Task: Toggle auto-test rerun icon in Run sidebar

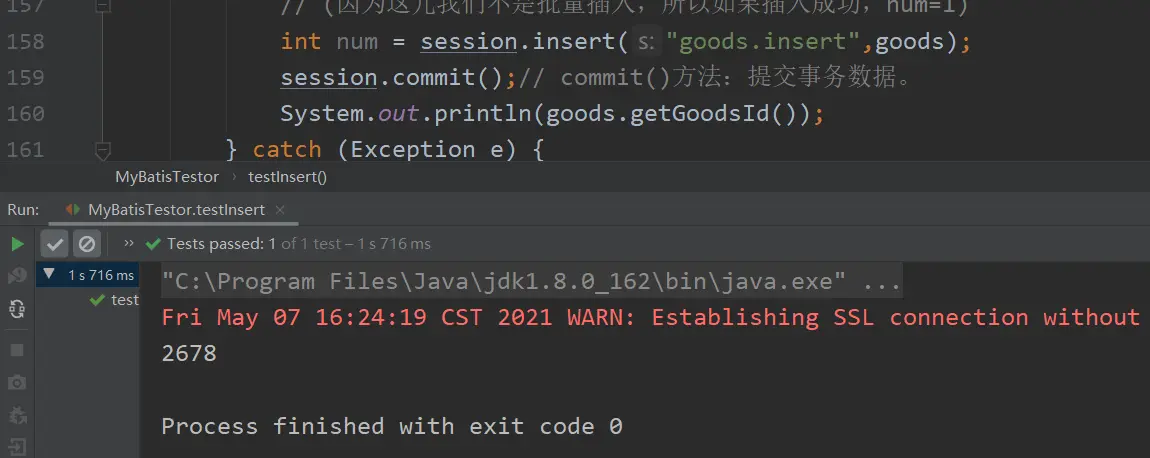Action: [17, 309]
